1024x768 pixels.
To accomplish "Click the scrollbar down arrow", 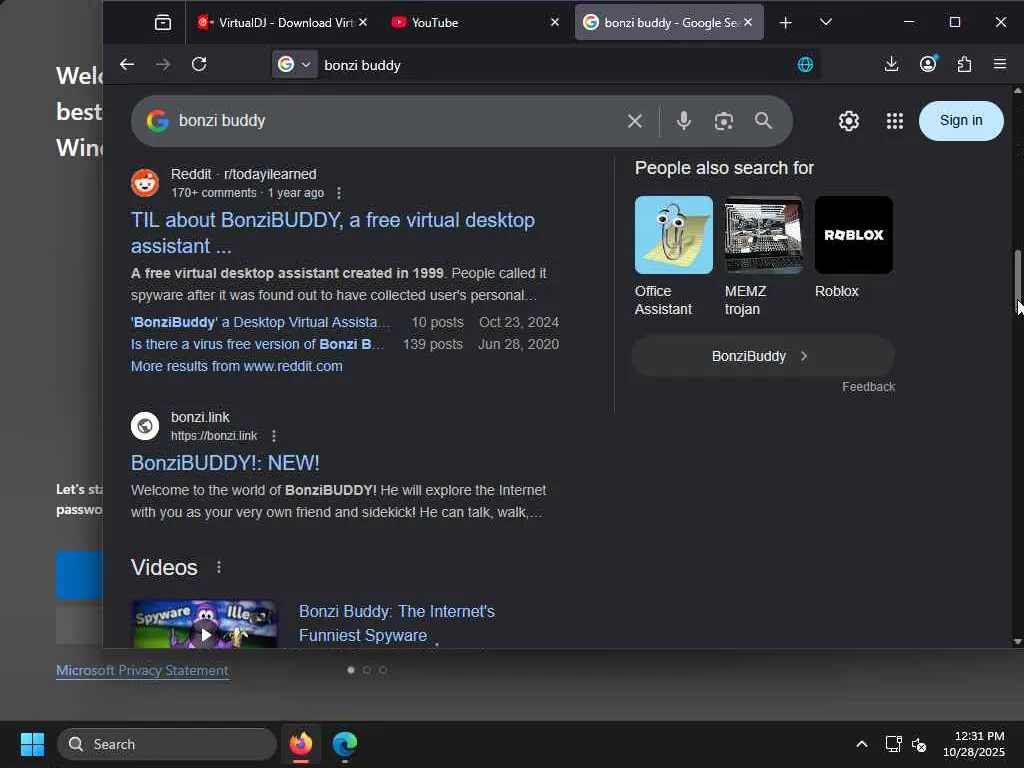I will pos(1018,641).
